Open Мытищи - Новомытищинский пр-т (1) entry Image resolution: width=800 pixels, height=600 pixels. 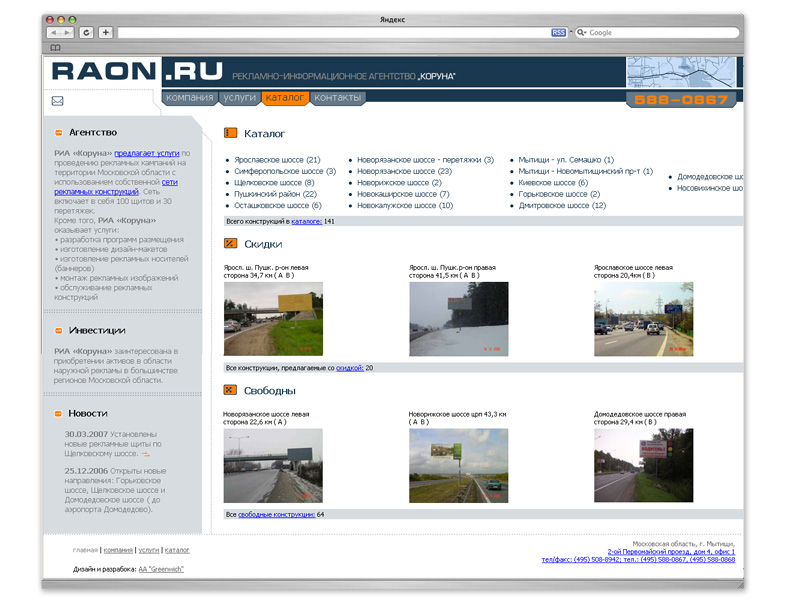586,171
